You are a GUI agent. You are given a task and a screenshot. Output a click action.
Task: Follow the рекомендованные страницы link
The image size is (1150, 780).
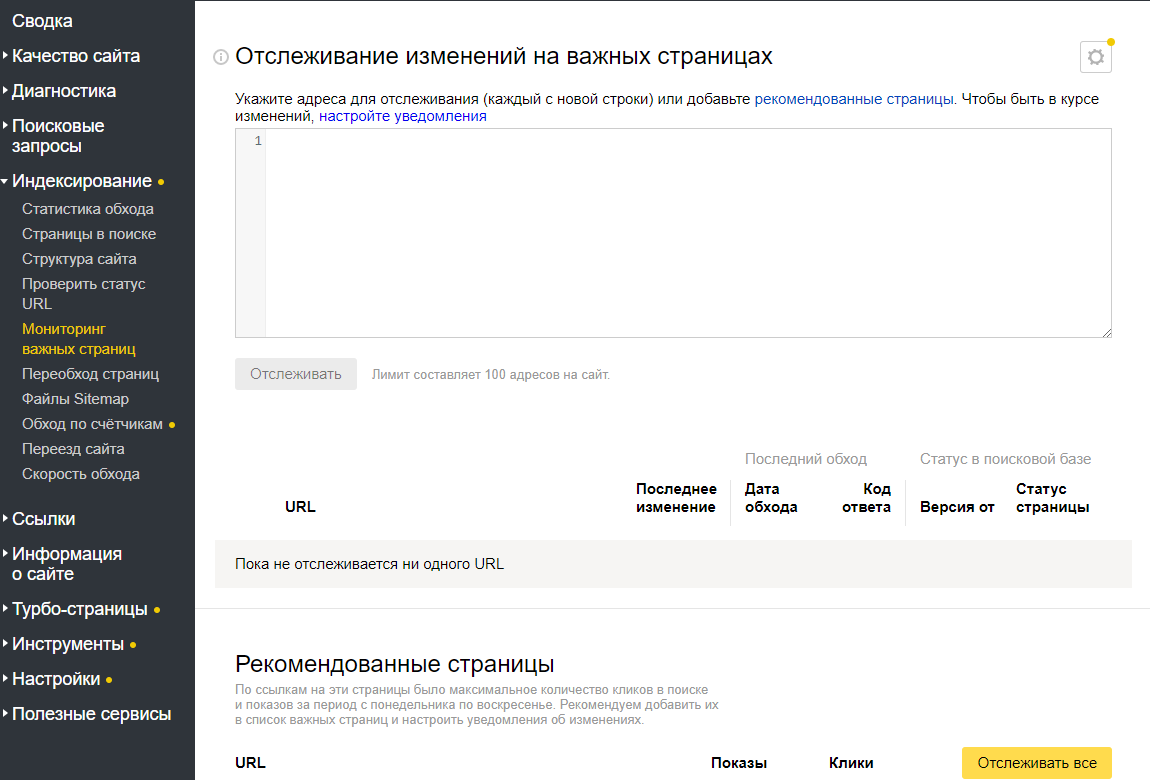[854, 99]
